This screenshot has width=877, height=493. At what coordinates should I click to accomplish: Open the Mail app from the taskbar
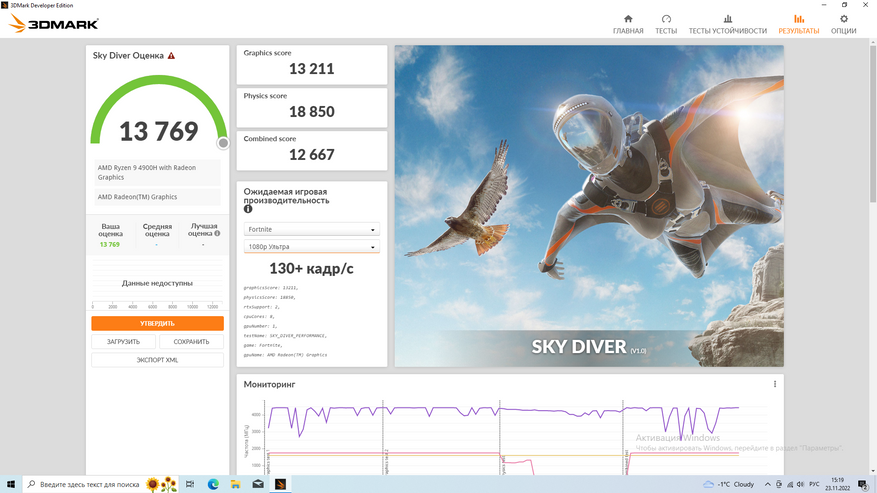[258, 484]
